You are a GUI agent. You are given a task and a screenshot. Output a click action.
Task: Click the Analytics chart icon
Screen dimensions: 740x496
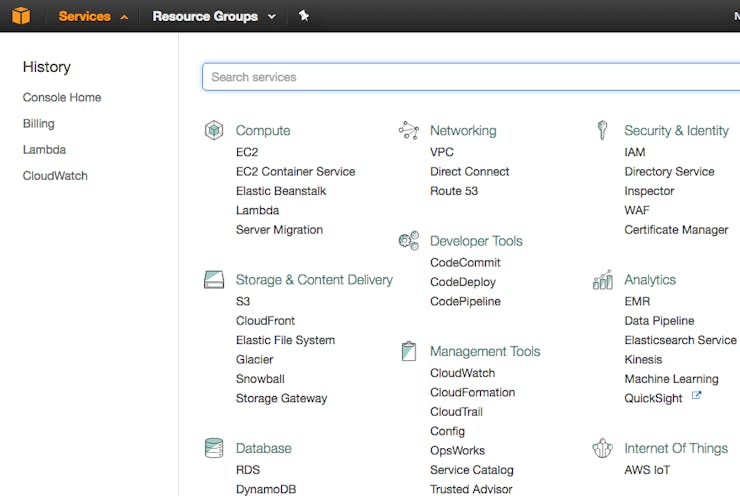click(x=602, y=279)
